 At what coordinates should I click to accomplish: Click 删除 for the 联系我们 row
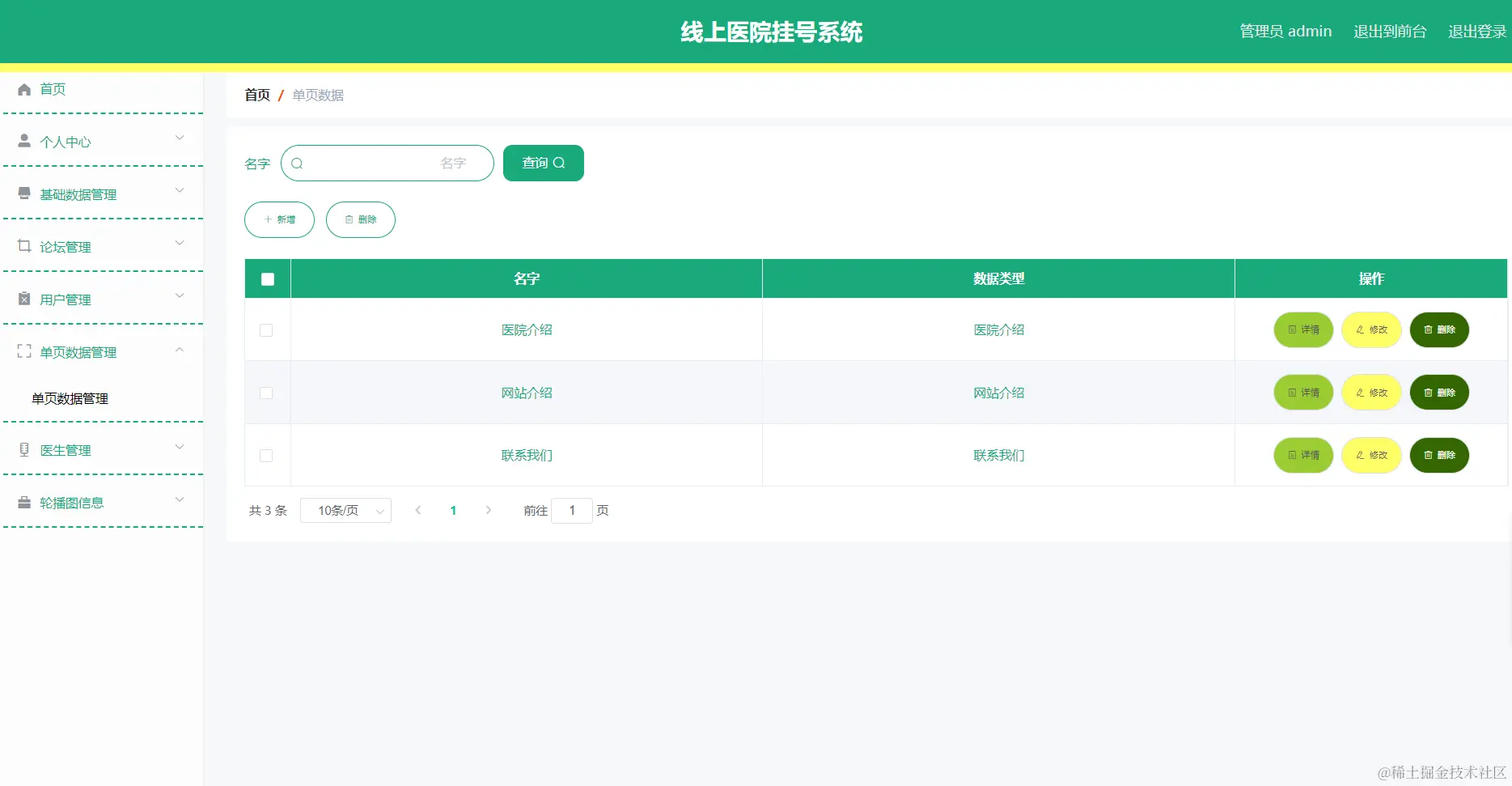click(1439, 455)
